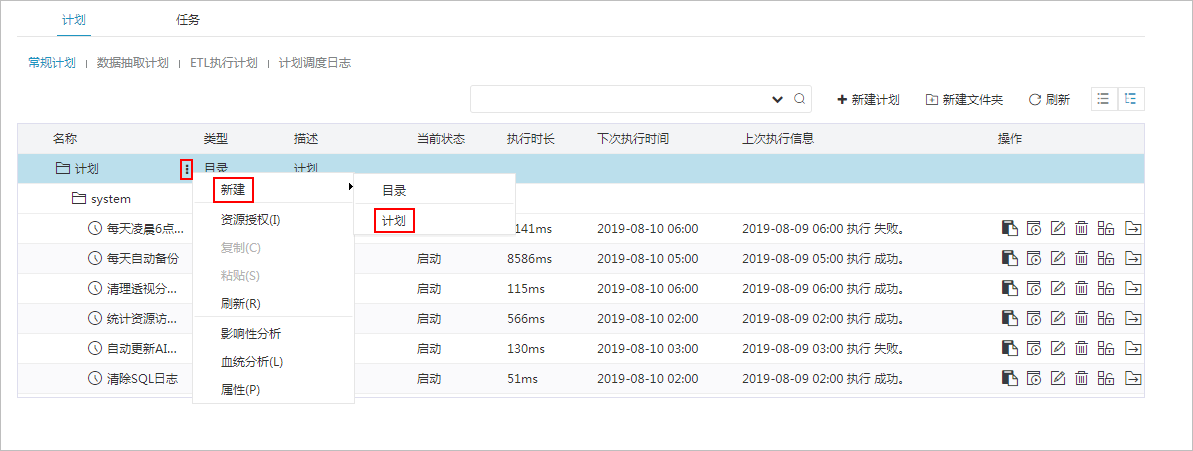Select the 清除SQL日志 plan name
This screenshot has width=1193, height=451.
(x=142, y=378)
